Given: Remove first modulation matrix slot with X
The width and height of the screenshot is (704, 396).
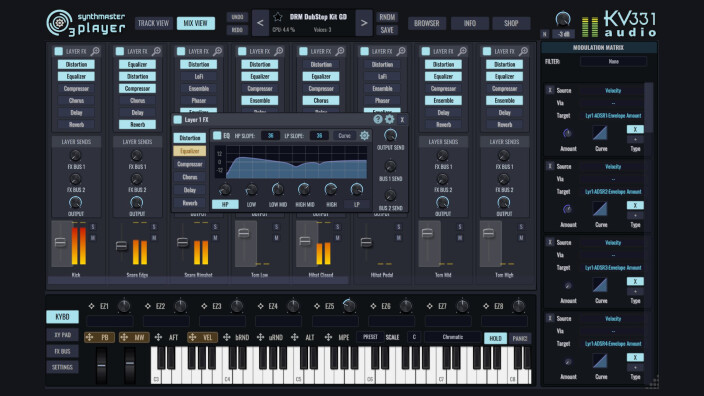Looking at the screenshot, I should [550, 90].
